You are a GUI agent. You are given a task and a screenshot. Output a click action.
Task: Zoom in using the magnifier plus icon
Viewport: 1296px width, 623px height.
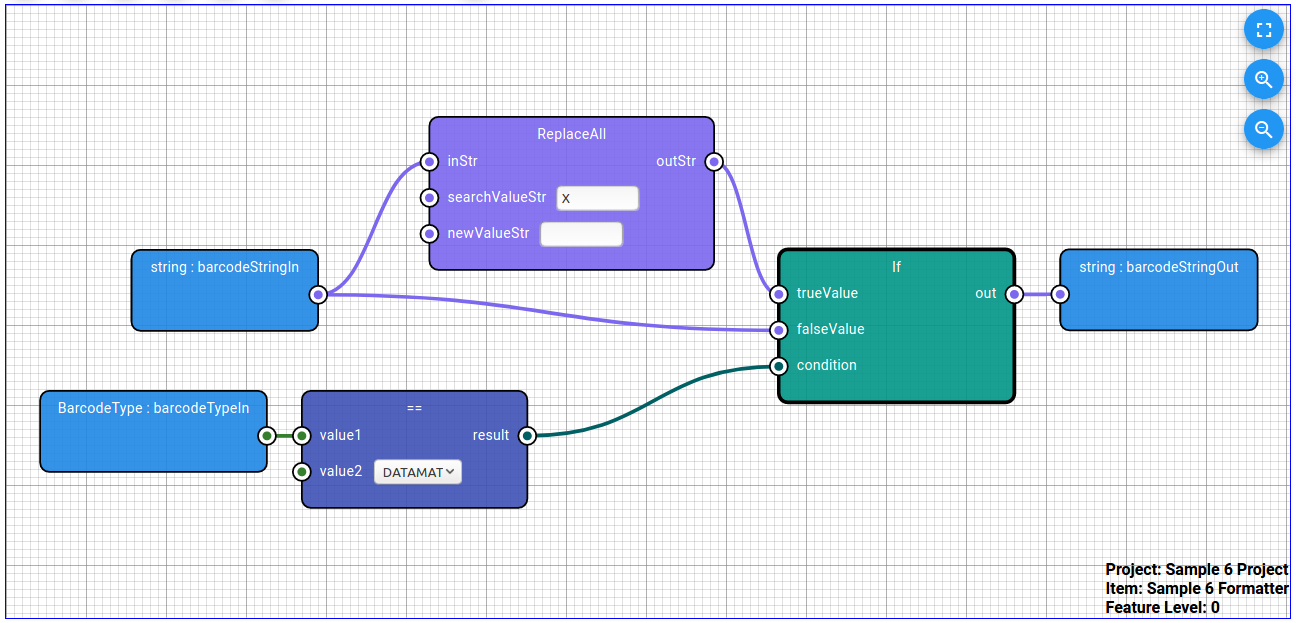pos(1263,79)
